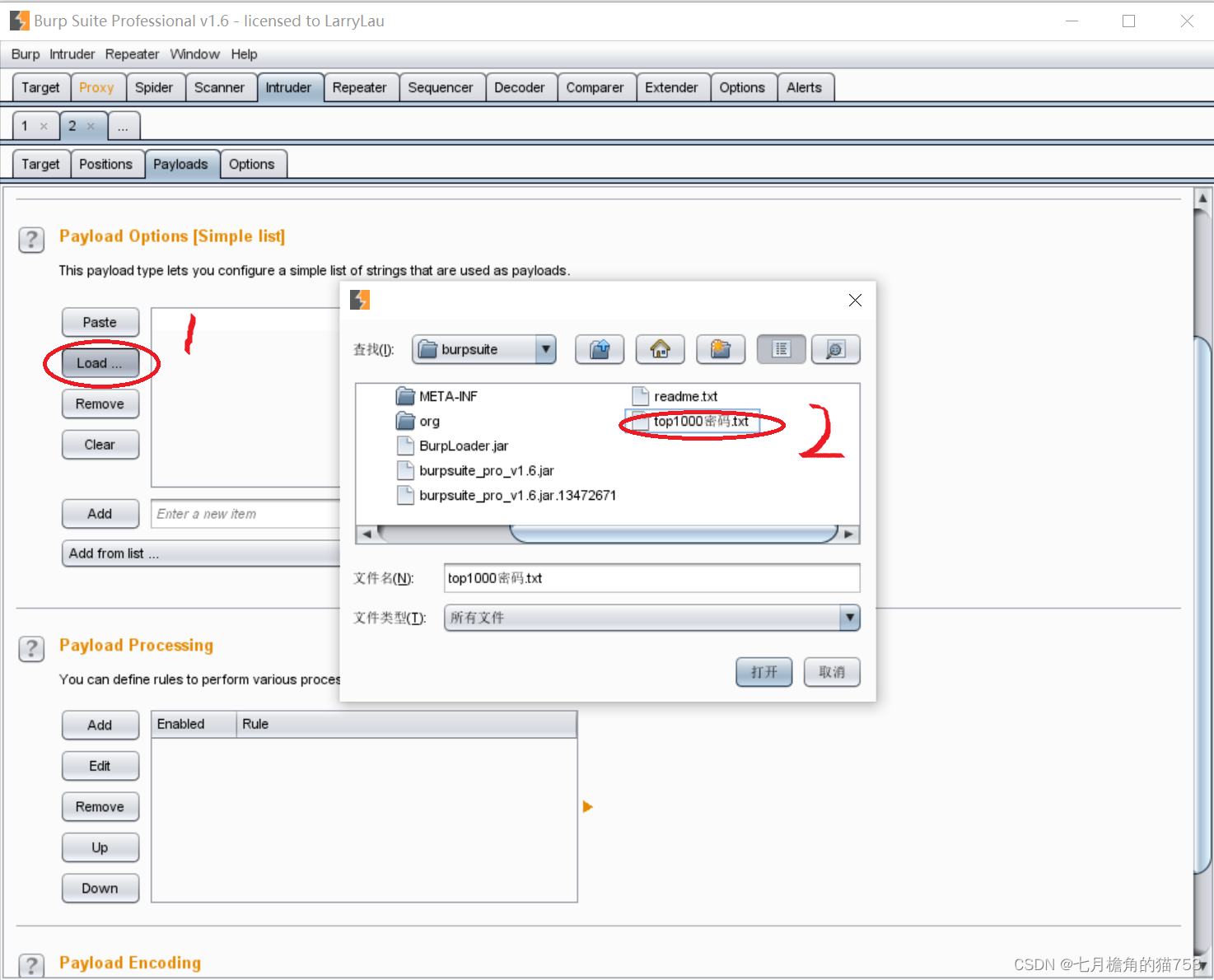1214x980 pixels.
Task: Select the top1000密码.txt file
Action: pos(692,421)
